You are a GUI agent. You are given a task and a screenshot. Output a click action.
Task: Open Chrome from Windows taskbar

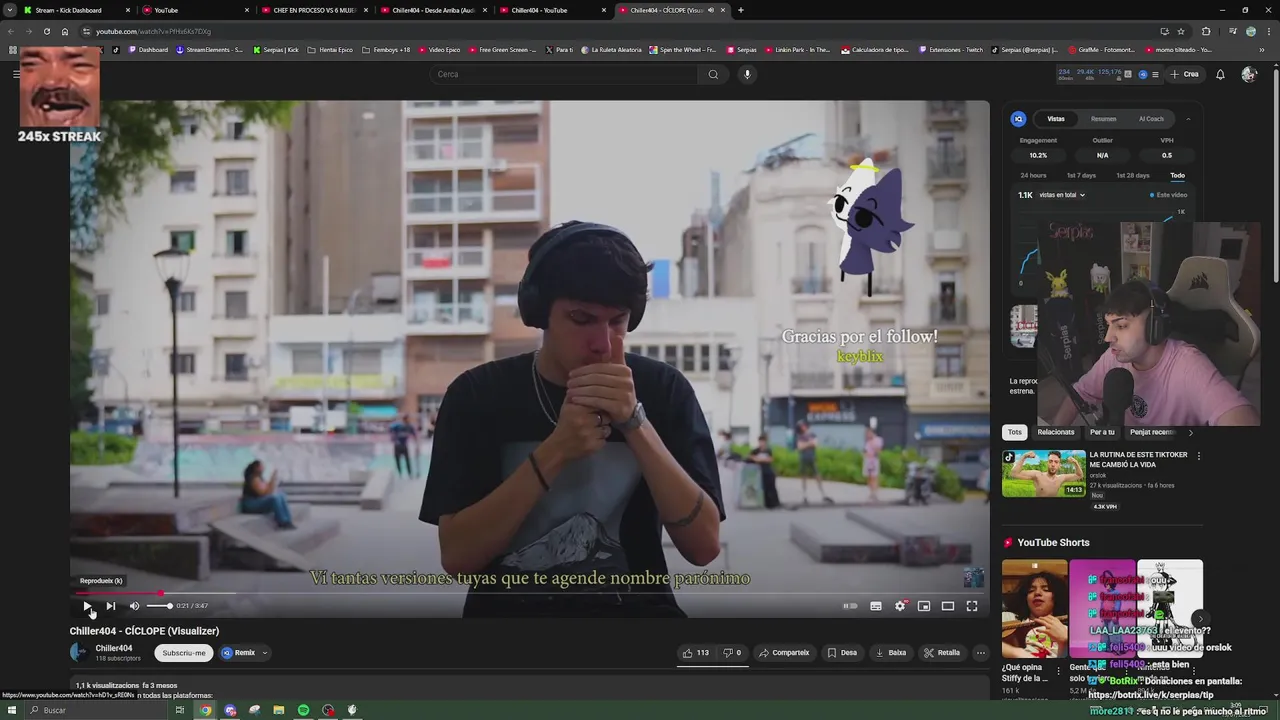[205, 710]
